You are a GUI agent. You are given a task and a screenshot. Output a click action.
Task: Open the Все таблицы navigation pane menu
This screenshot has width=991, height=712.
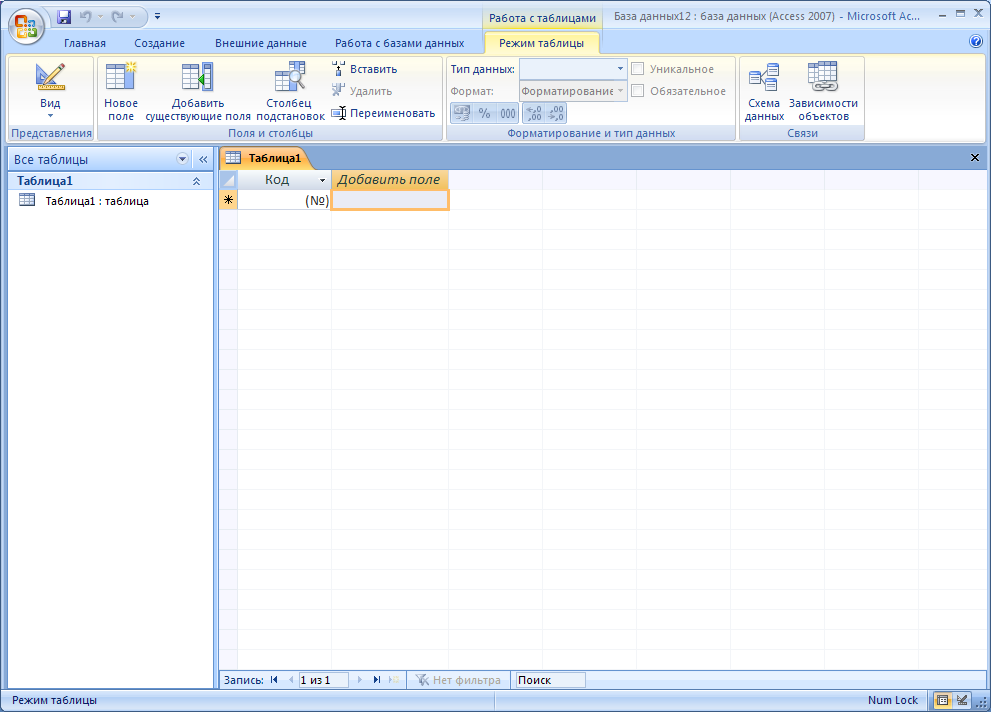coord(182,159)
